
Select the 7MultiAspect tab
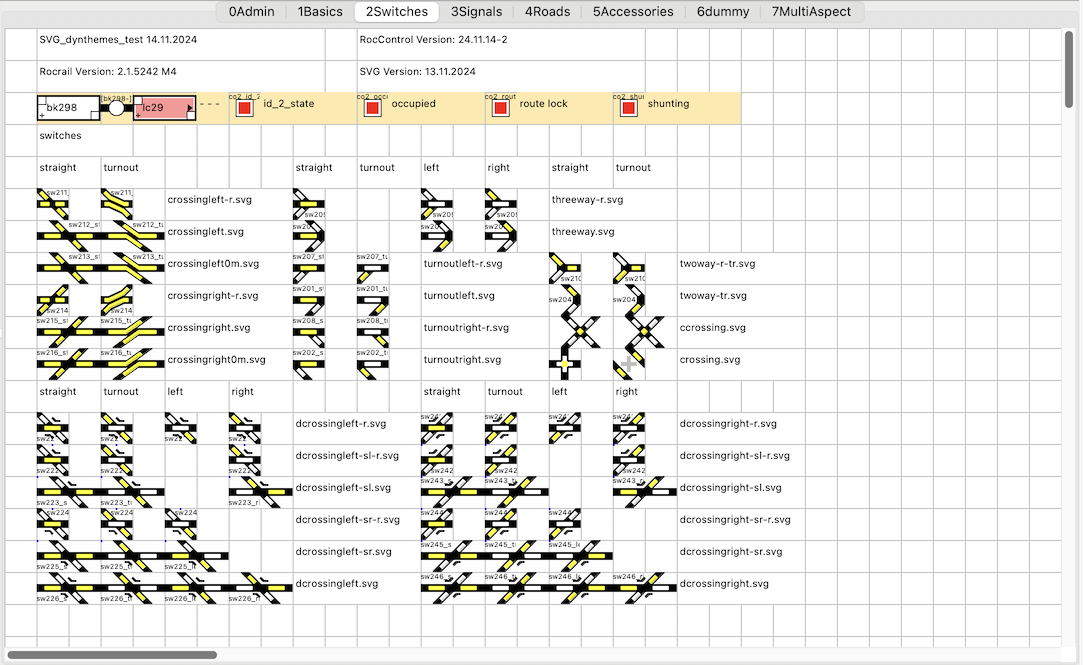[811, 12]
